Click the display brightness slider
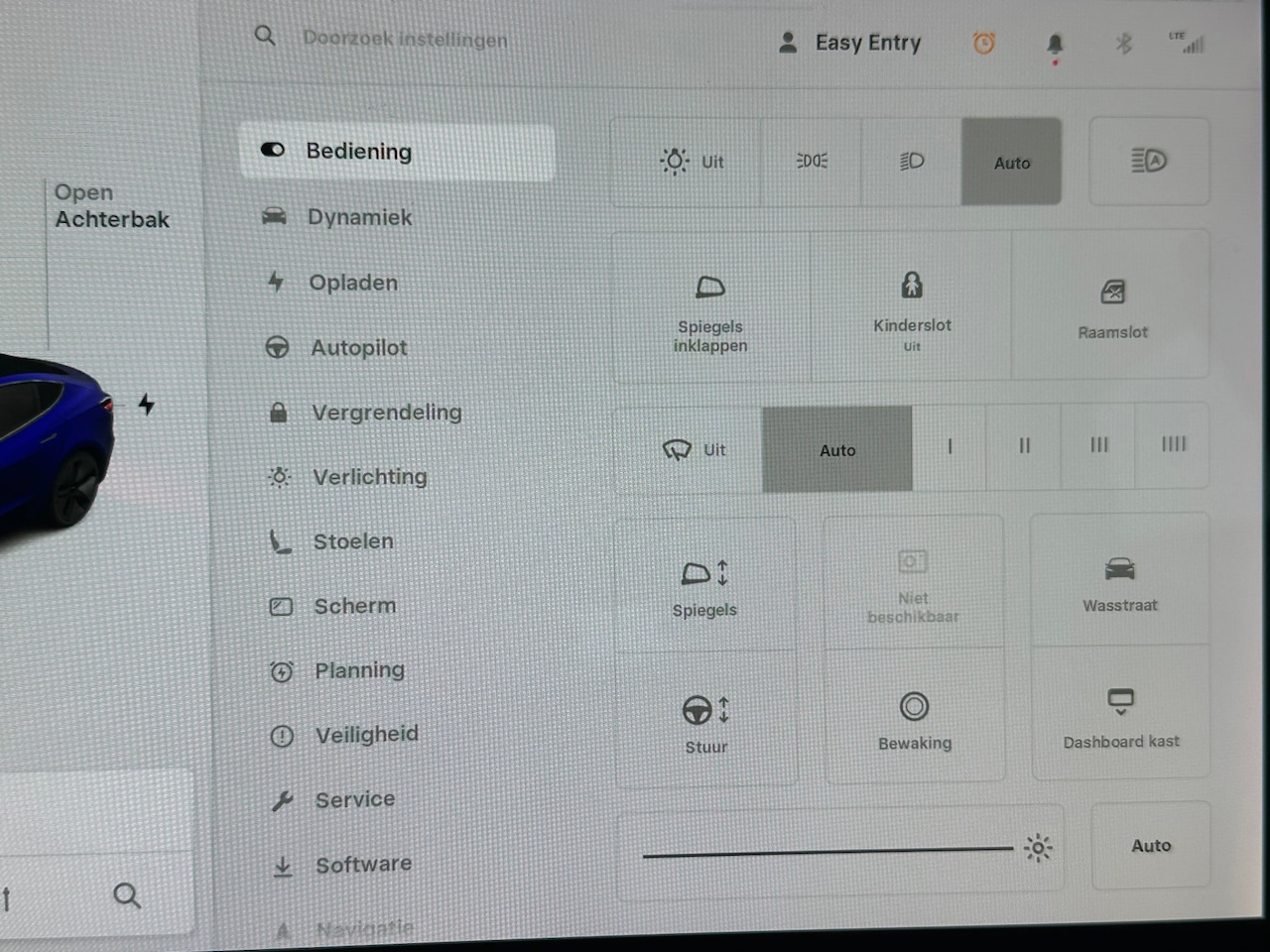 [x=827, y=851]
